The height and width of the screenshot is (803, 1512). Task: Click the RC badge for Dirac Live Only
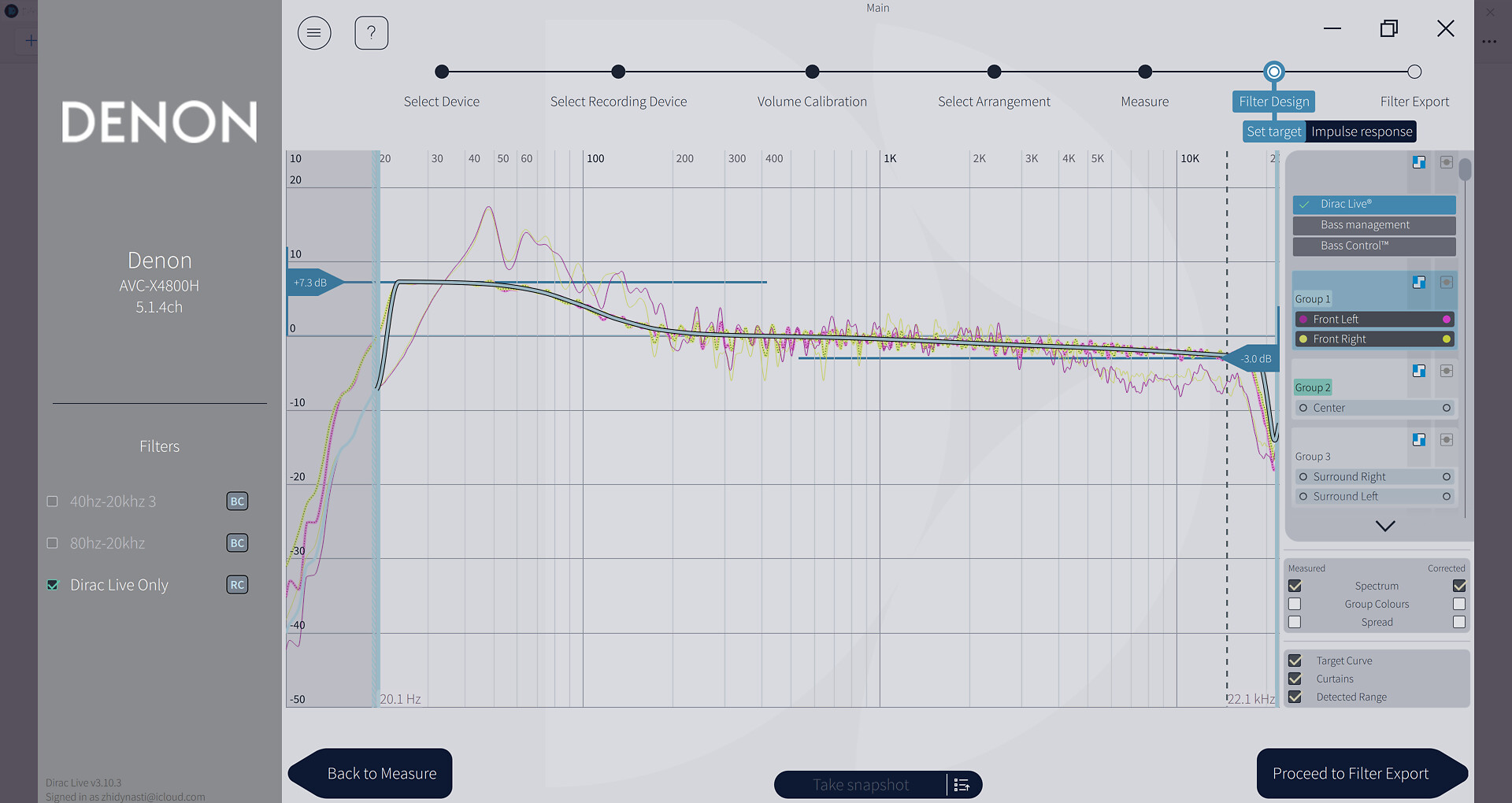click(x=237, y=585)
